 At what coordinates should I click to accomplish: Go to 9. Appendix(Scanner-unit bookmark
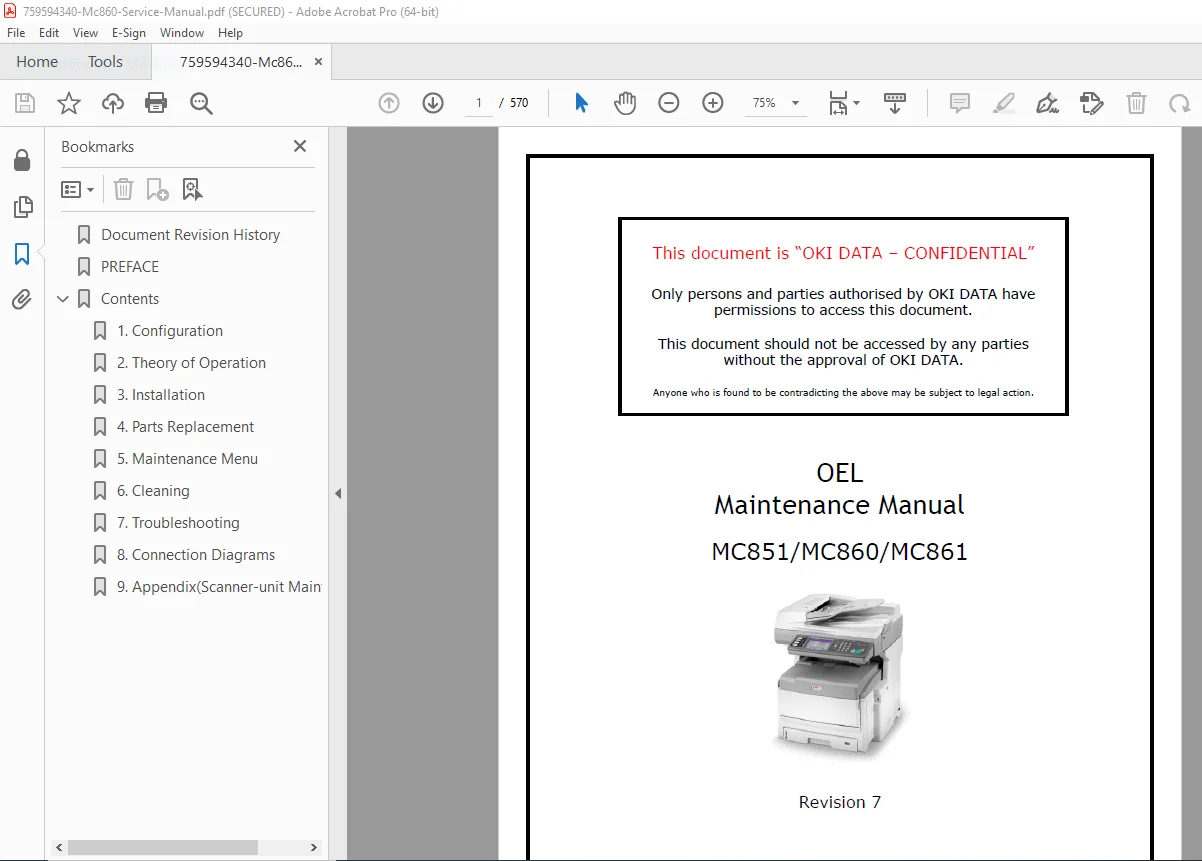pyautogui.click(x=219, y=587)
